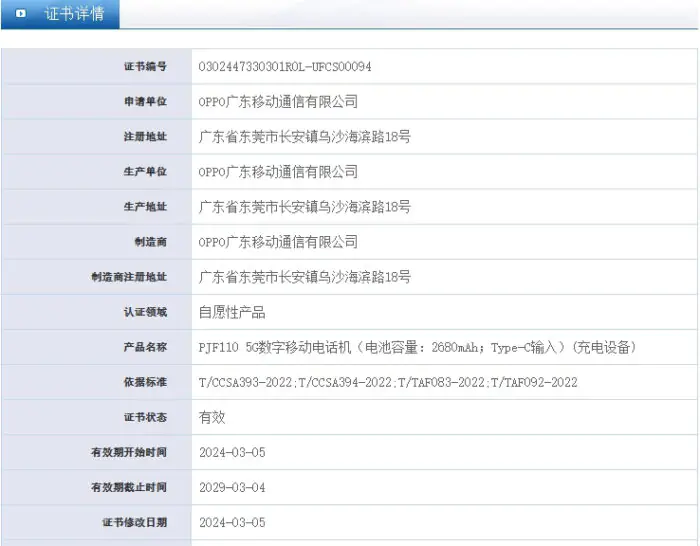Click the 生产地址 label
700x546 pixels.
pos(145,207)
